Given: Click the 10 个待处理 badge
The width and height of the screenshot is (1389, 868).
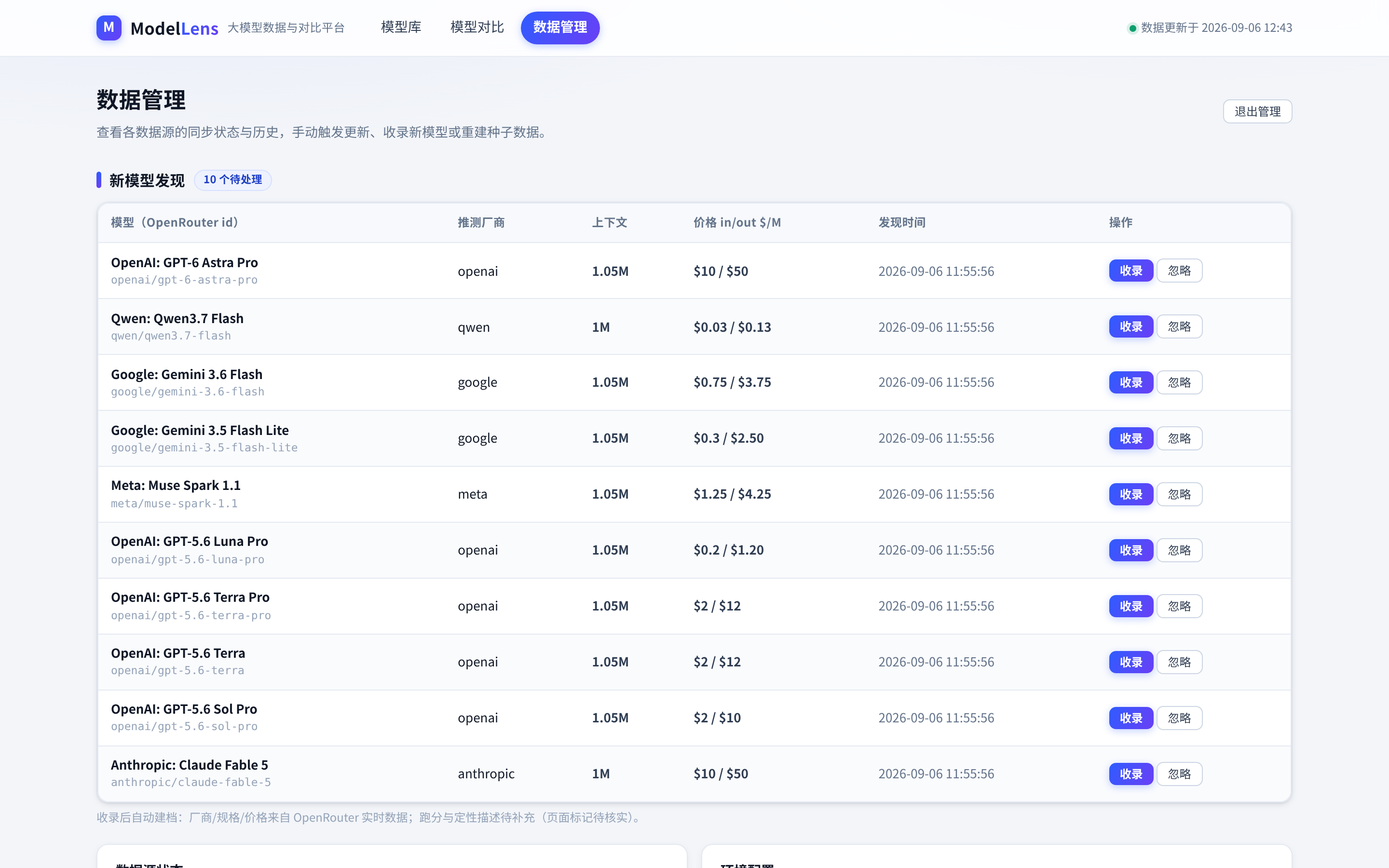Looking at the screenshot, I should tap(232, 180).
